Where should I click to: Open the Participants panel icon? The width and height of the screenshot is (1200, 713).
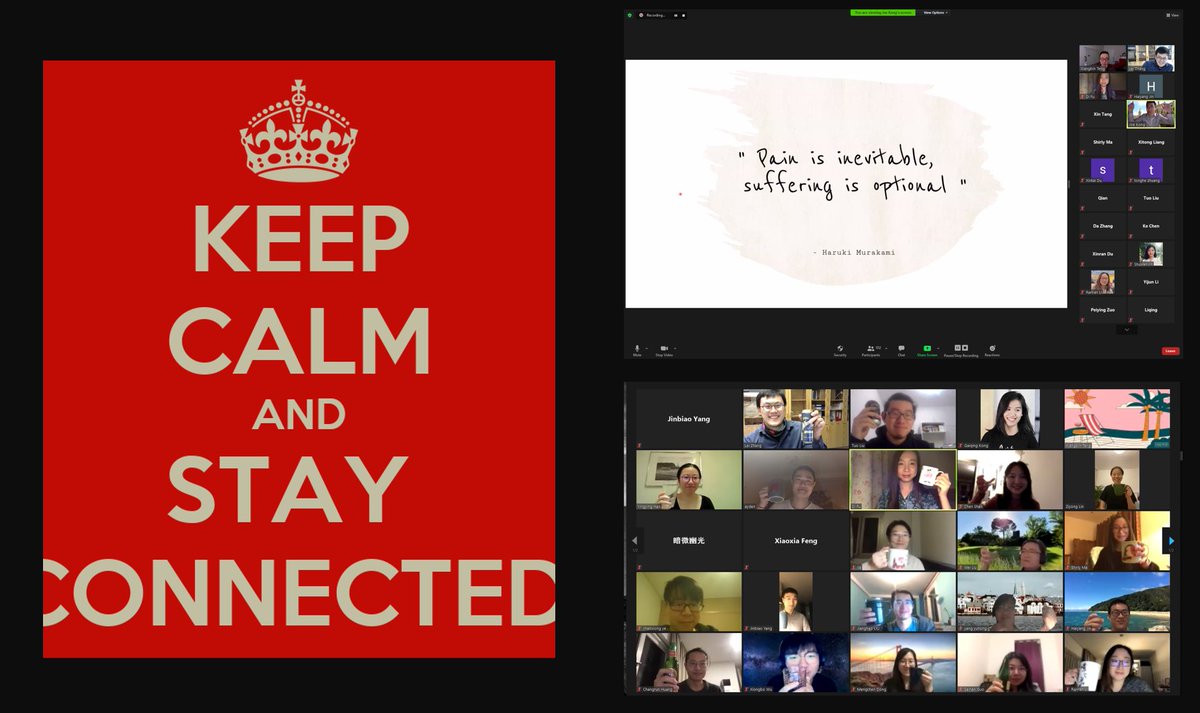(869, 348)
